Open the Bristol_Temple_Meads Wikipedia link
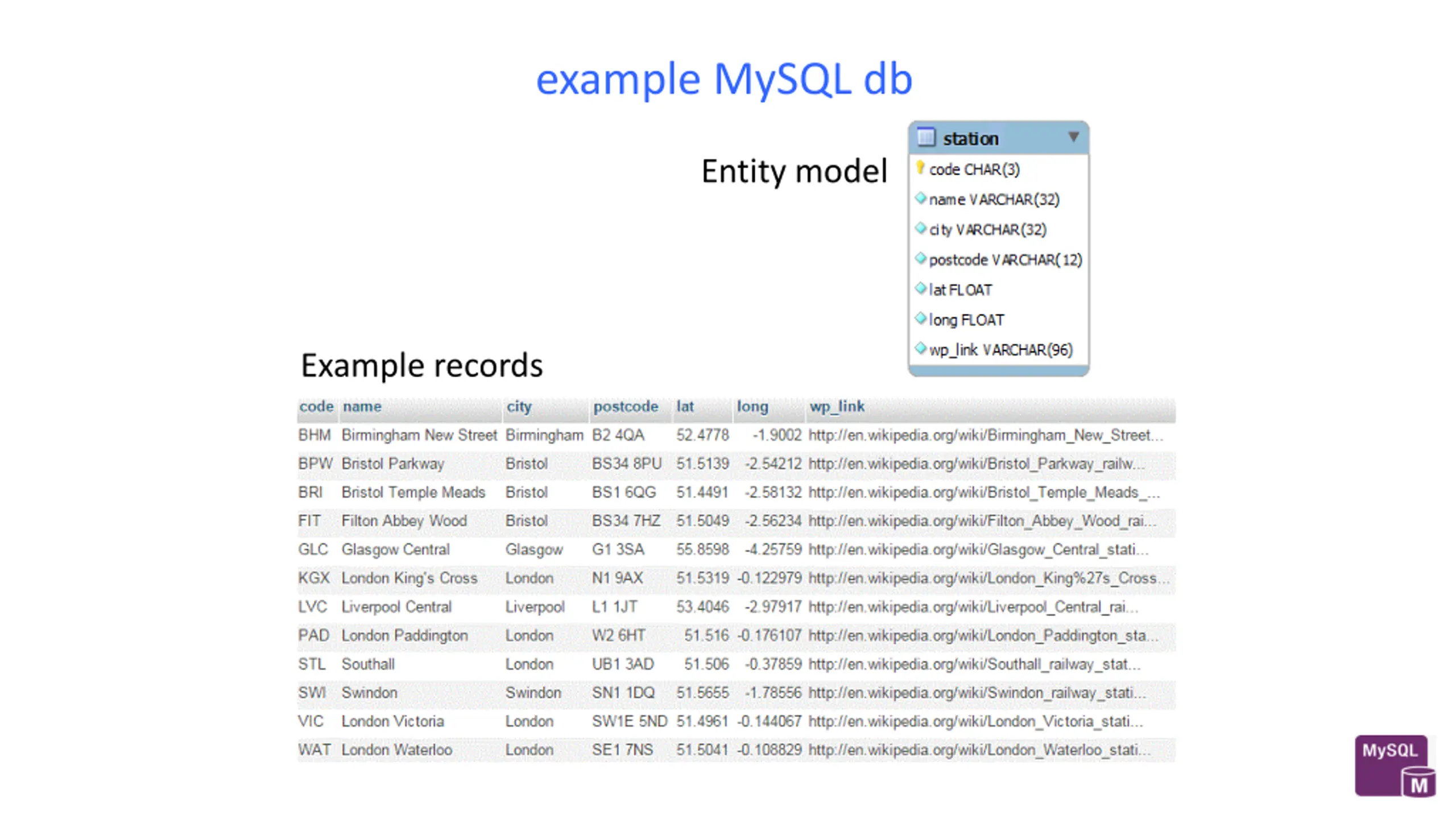Screen dimensions: 1456x819 point(984,493)
